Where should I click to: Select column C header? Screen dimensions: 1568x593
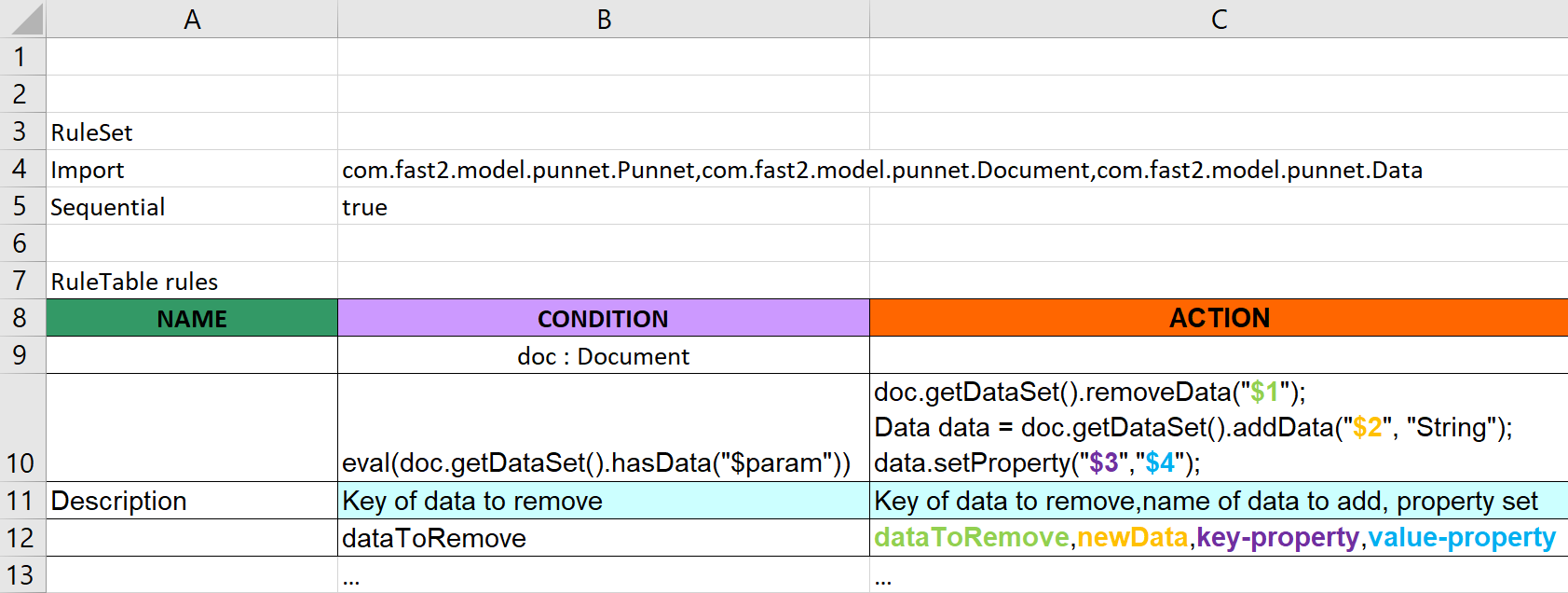tap(1219, 19)
